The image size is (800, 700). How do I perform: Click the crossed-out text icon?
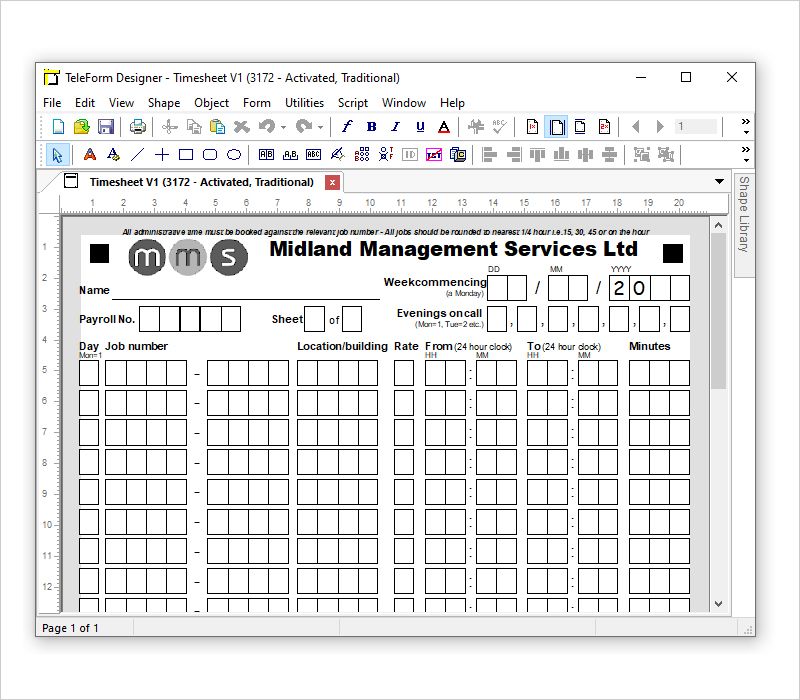(434, 154)
